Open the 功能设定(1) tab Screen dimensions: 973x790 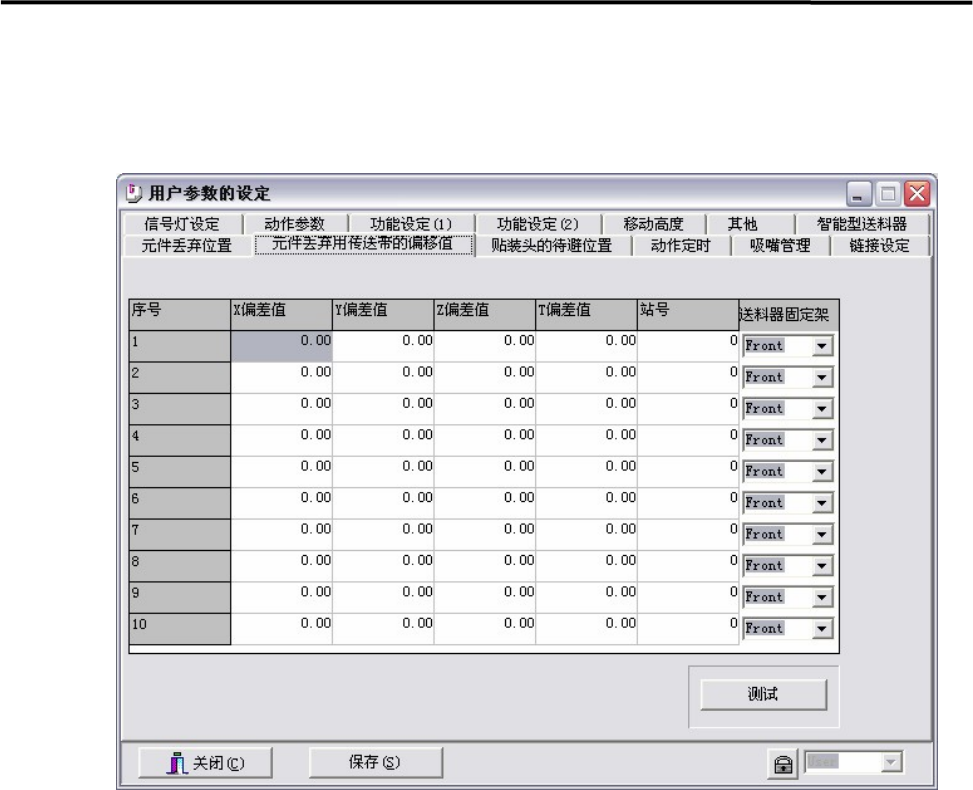tap(411, 224)
